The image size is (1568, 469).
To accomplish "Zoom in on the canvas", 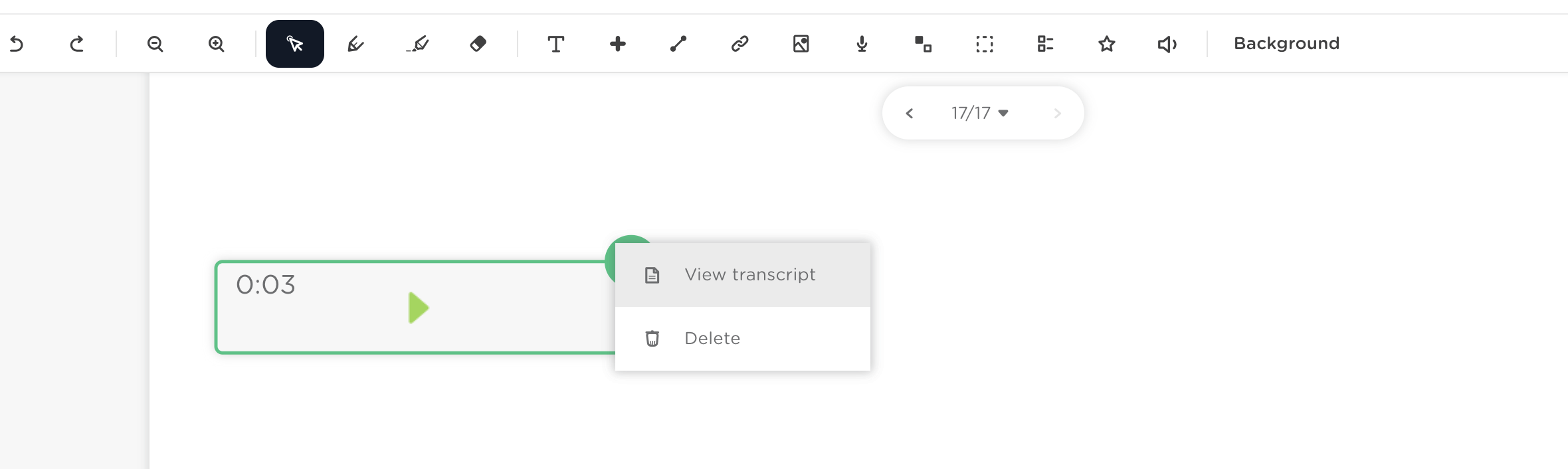I will tap(217, 44).
